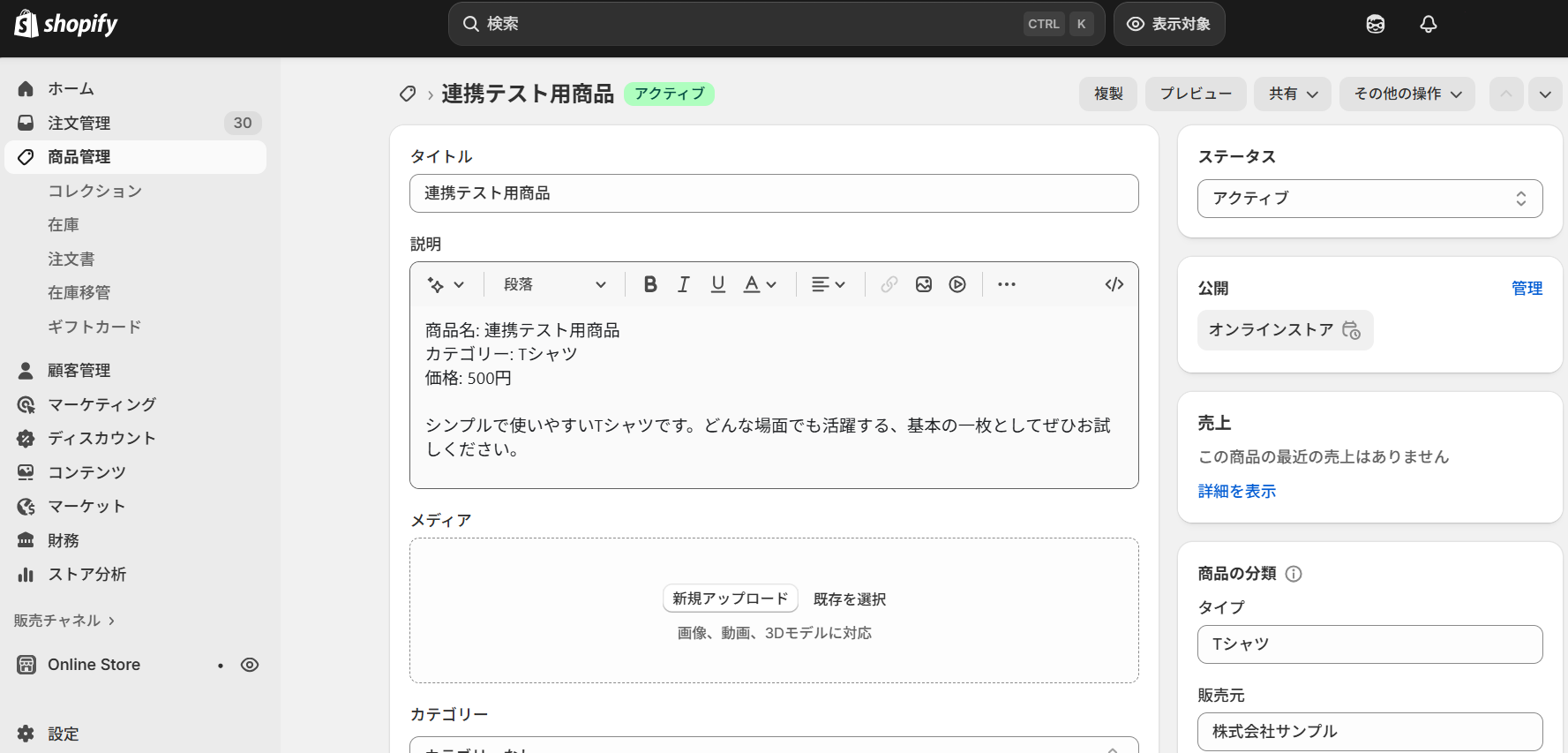
Task: Open the search bar
Action: pos(776,24)
